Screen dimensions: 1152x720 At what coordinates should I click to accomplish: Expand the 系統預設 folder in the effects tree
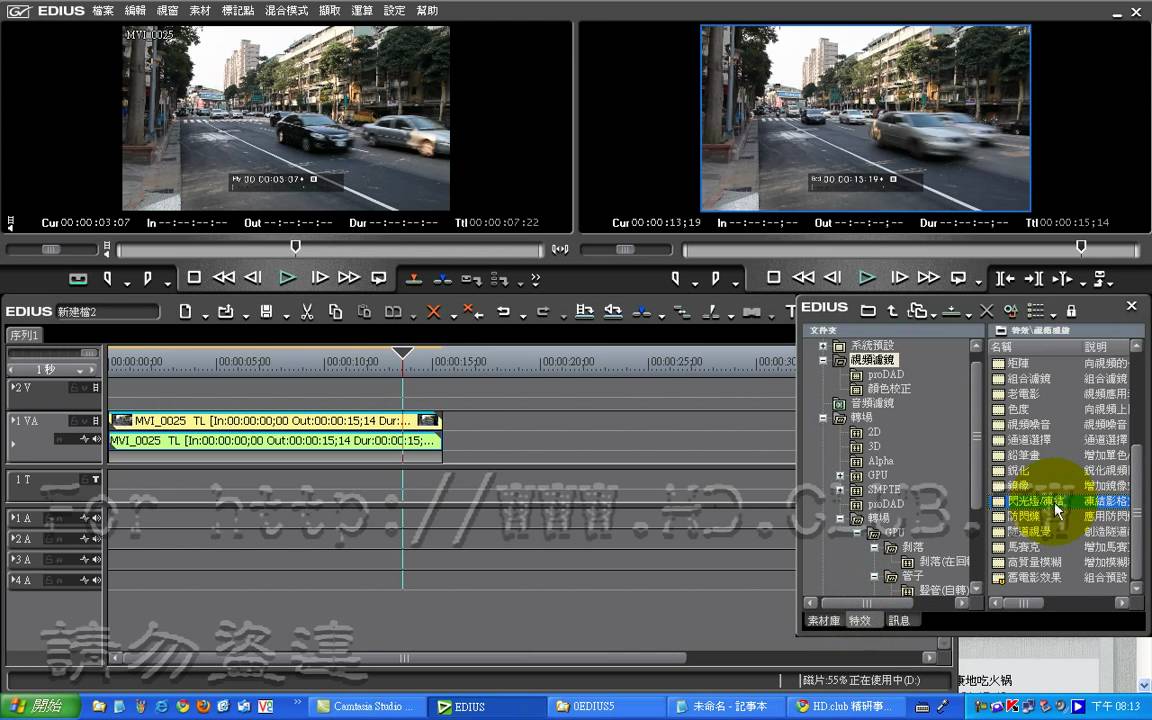click(823, 345)
